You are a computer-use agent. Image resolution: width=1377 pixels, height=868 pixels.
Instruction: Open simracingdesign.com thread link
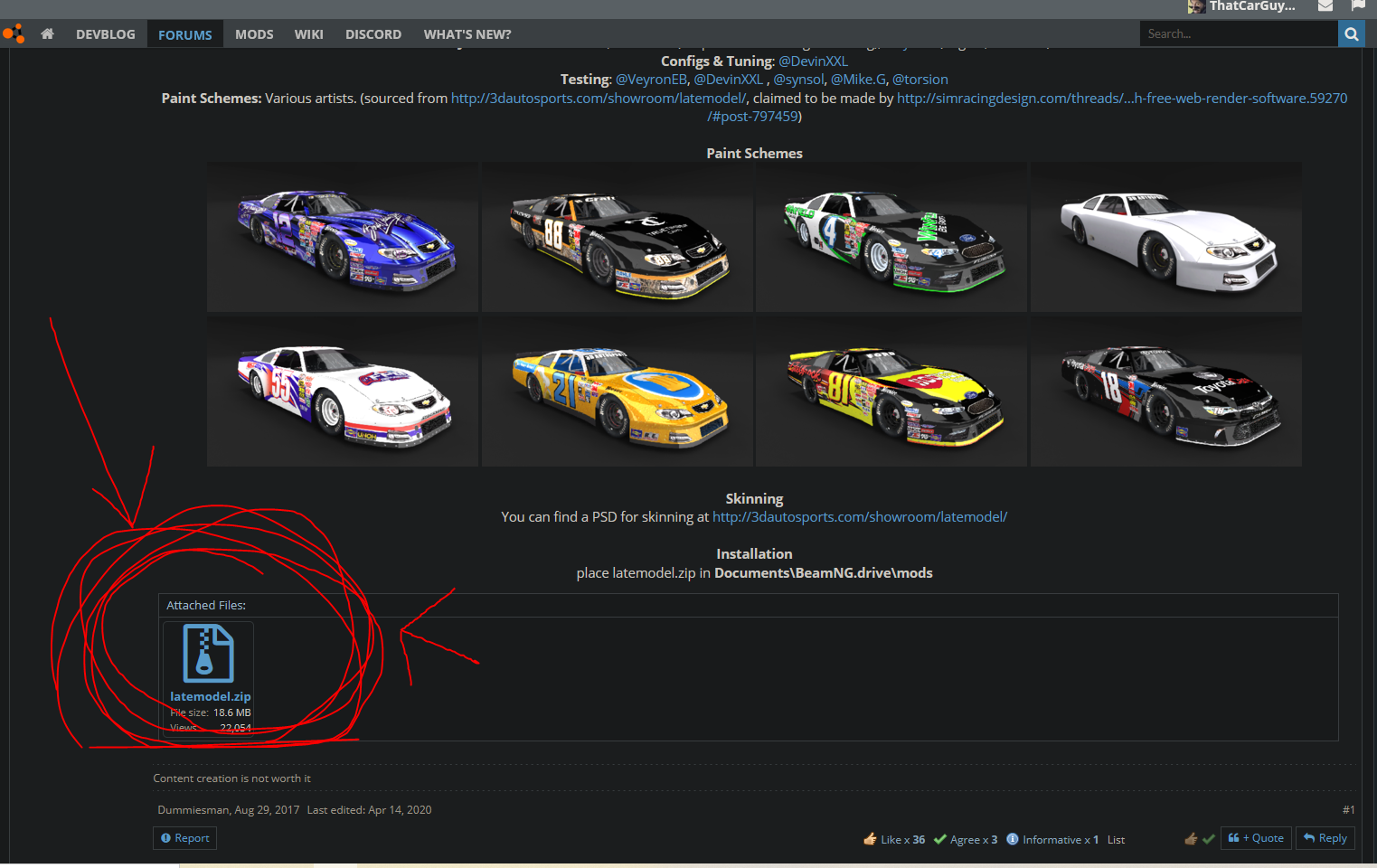(1122, 98)
